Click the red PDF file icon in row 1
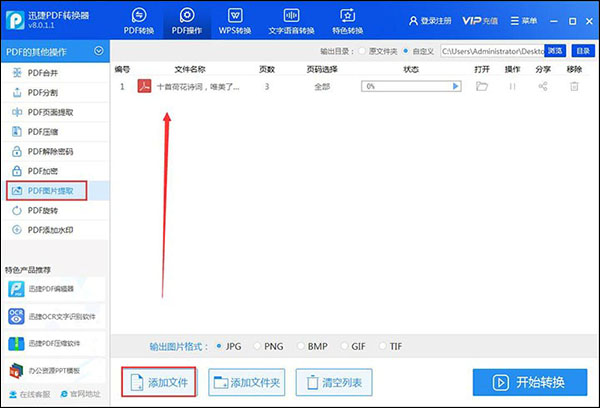Screen dimensions: 600x408 point(144,86)
